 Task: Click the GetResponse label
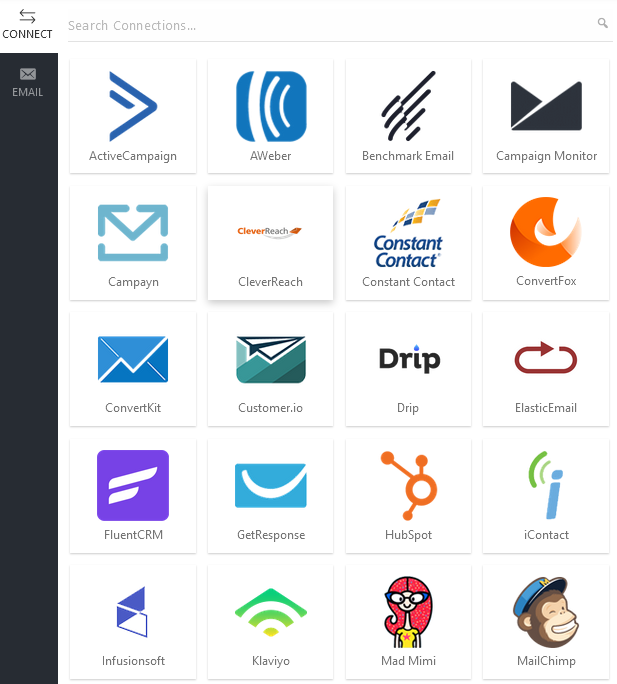tap(271, 535)
